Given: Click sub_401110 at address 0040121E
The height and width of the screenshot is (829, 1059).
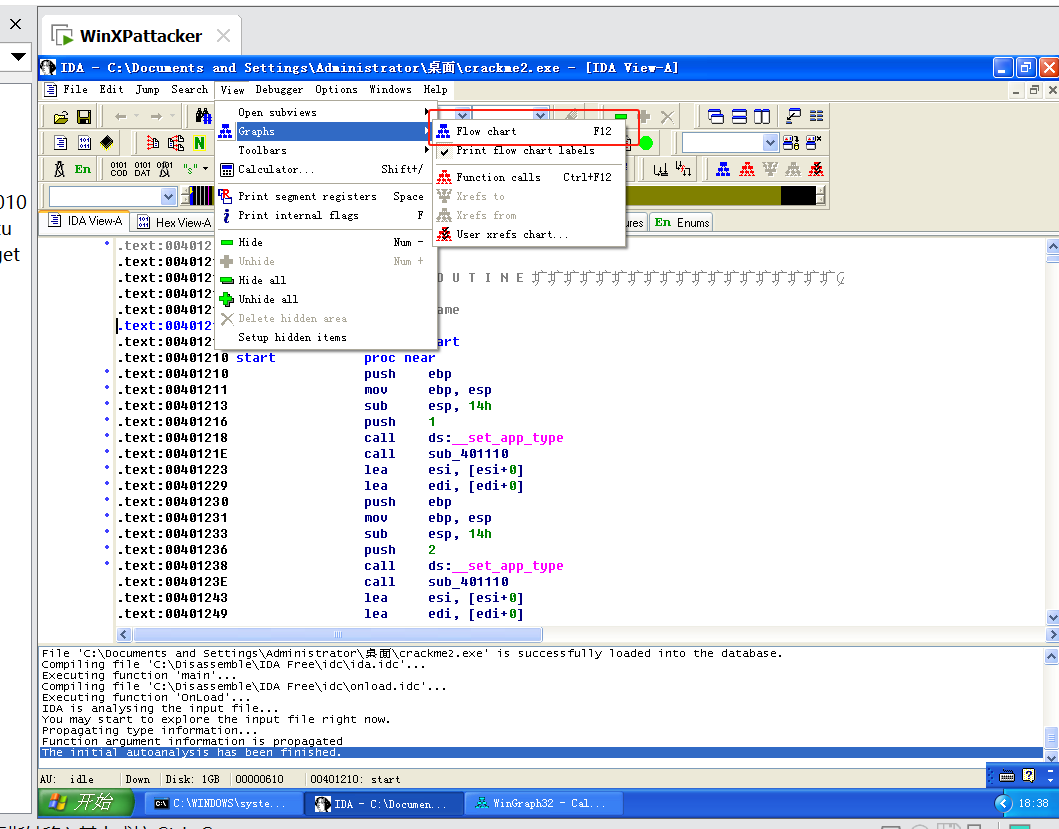Looking at the screenshot, I should point(468,454).
